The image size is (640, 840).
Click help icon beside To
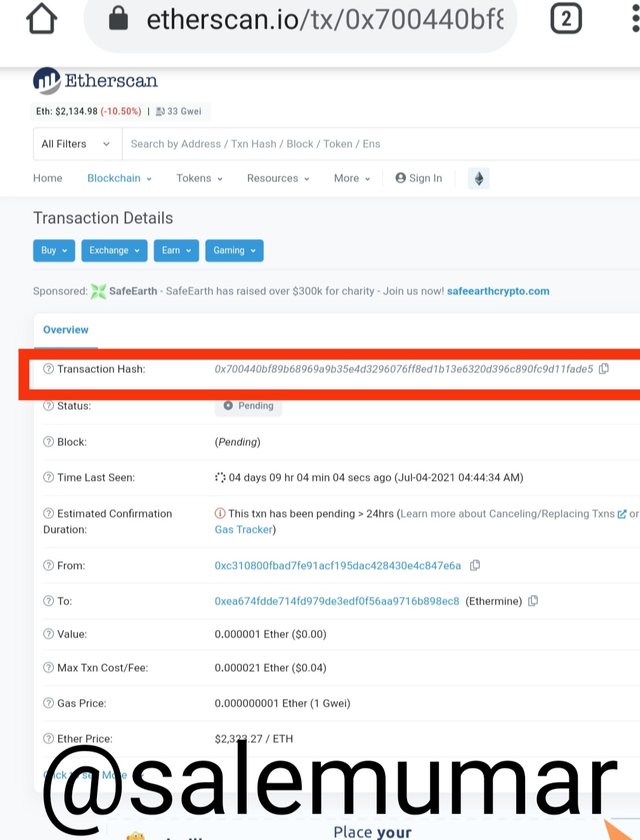(48, 601)
